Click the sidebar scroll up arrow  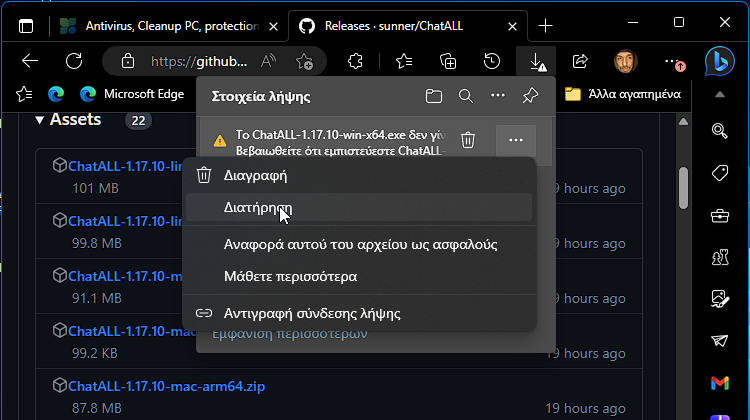pos(719,95)
